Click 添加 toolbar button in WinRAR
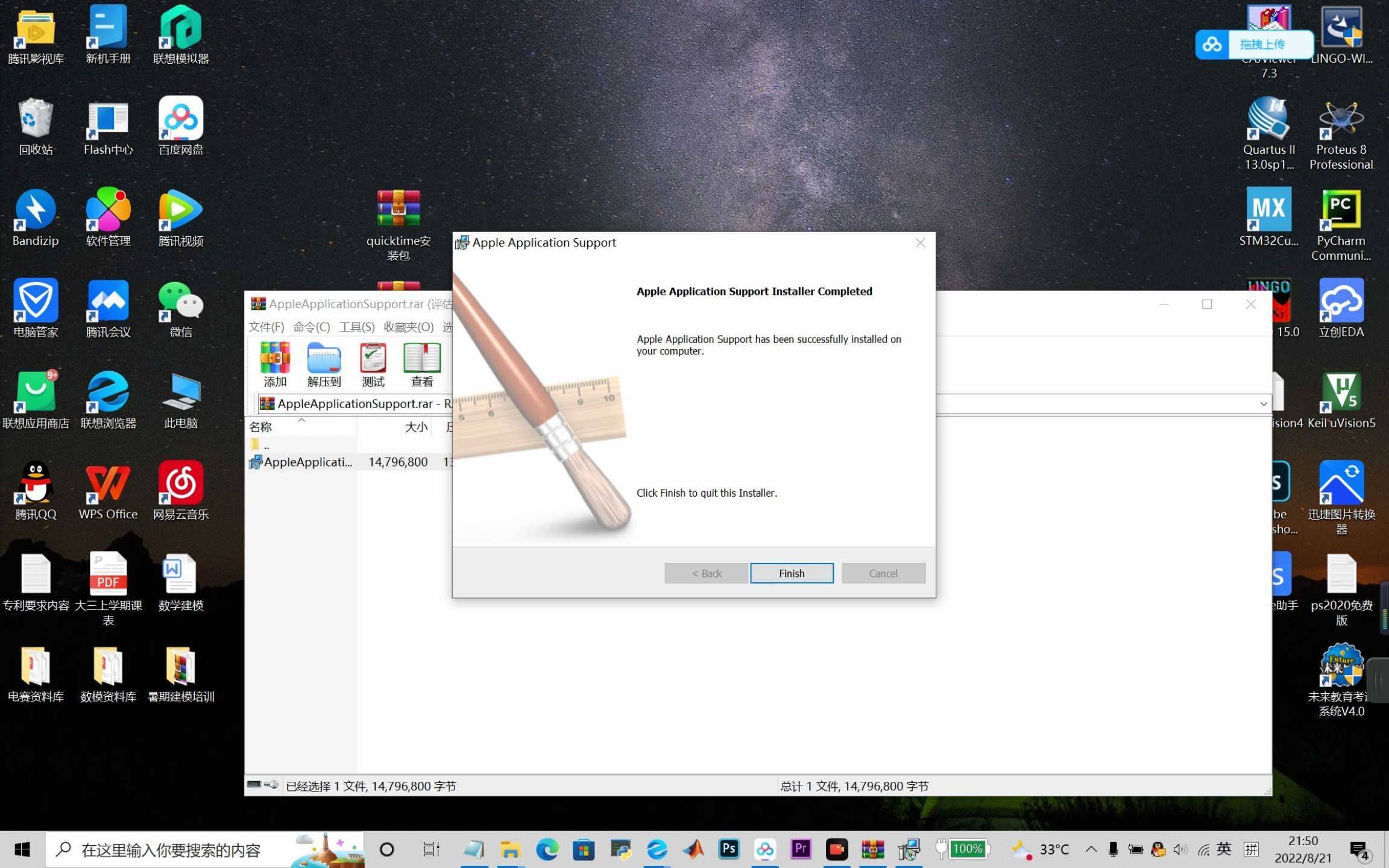Viewport: 1389px width, 868px height. coord(275,363)
